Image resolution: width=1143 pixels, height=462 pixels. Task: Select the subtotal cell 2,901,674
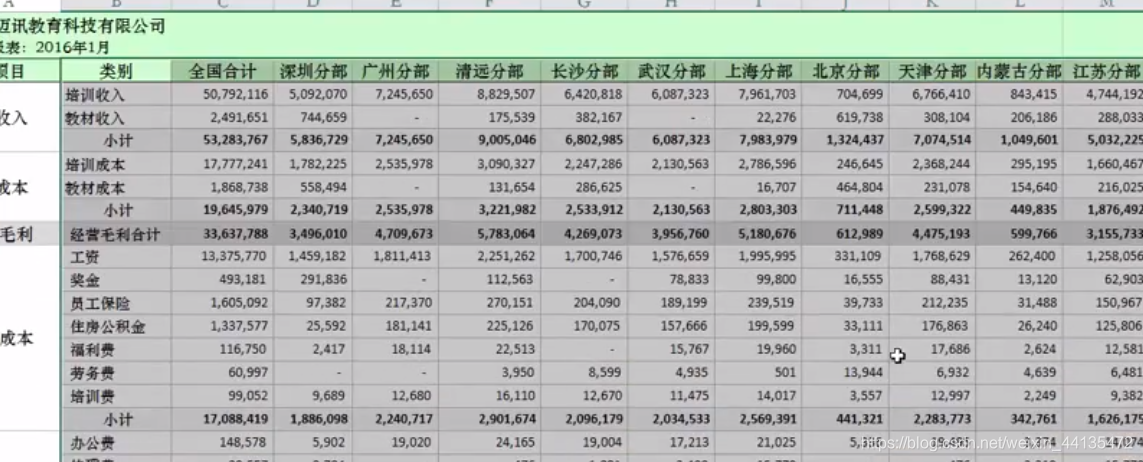coord(489,420)
